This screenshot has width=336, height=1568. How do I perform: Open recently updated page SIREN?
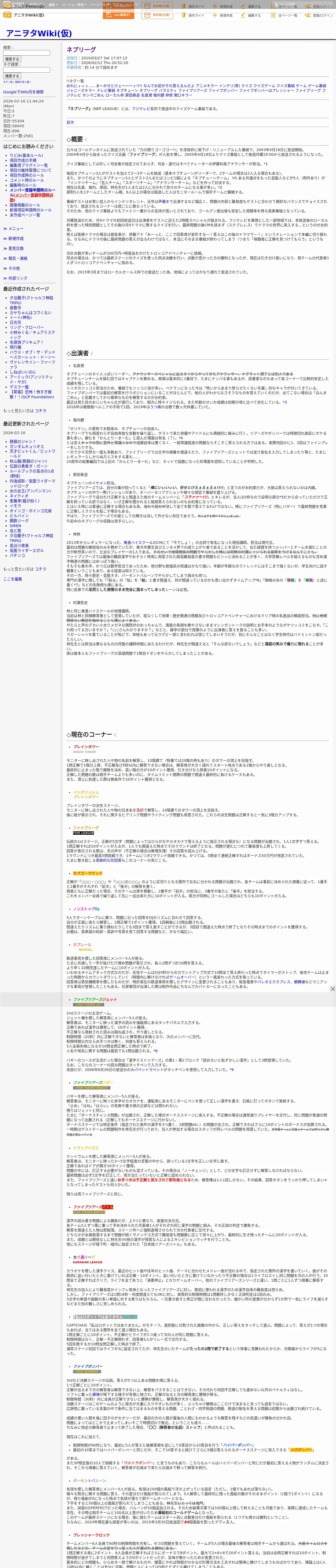(15, 525)
